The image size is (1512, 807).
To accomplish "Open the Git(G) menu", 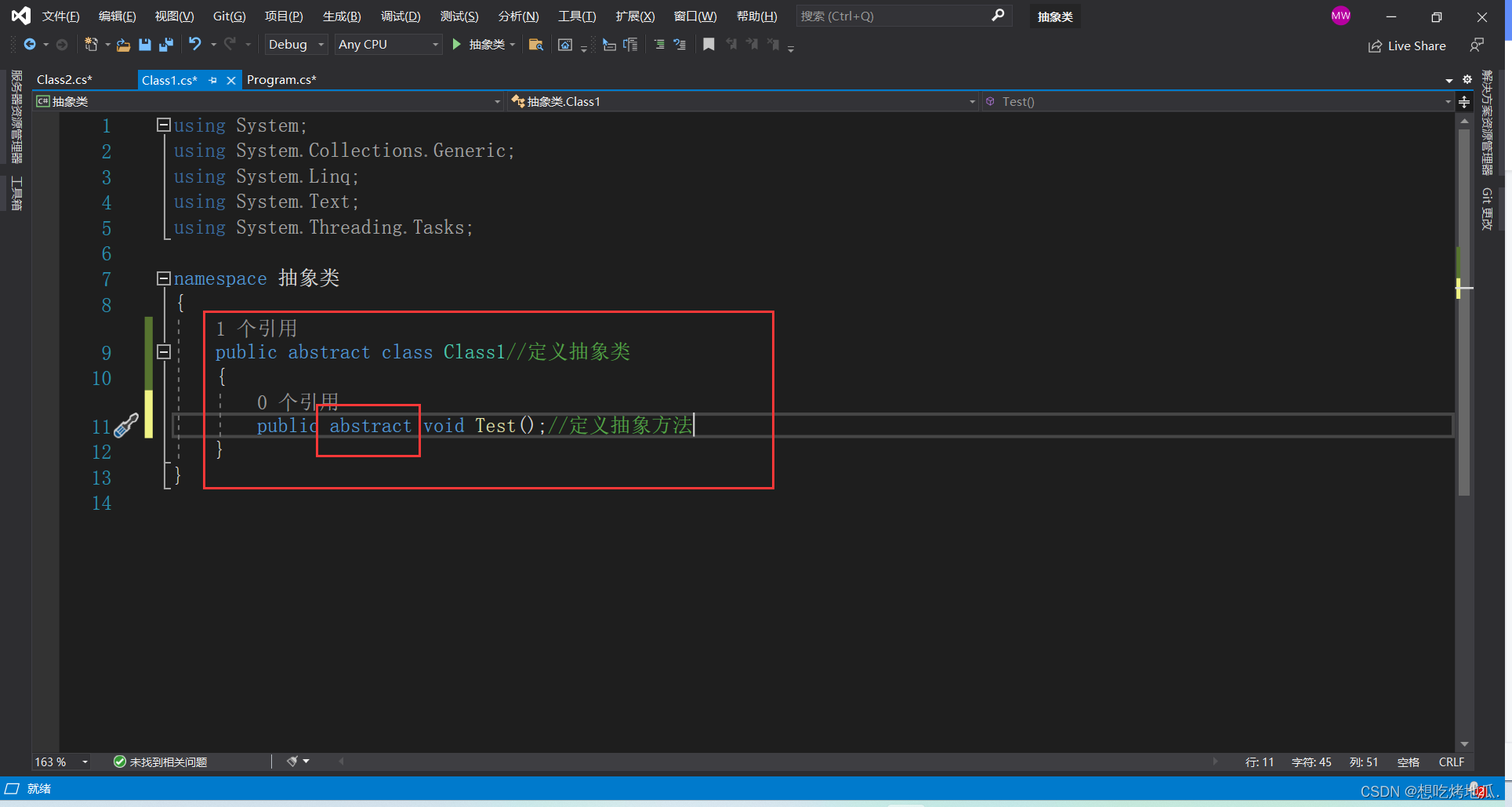I will point(230,16).
